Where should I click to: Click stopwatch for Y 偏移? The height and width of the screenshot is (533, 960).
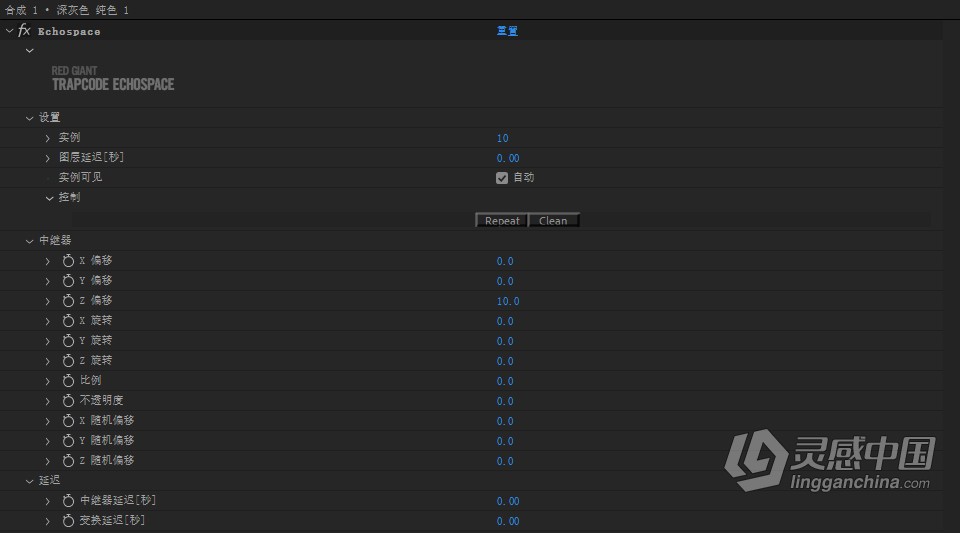[x=68, y=281]
